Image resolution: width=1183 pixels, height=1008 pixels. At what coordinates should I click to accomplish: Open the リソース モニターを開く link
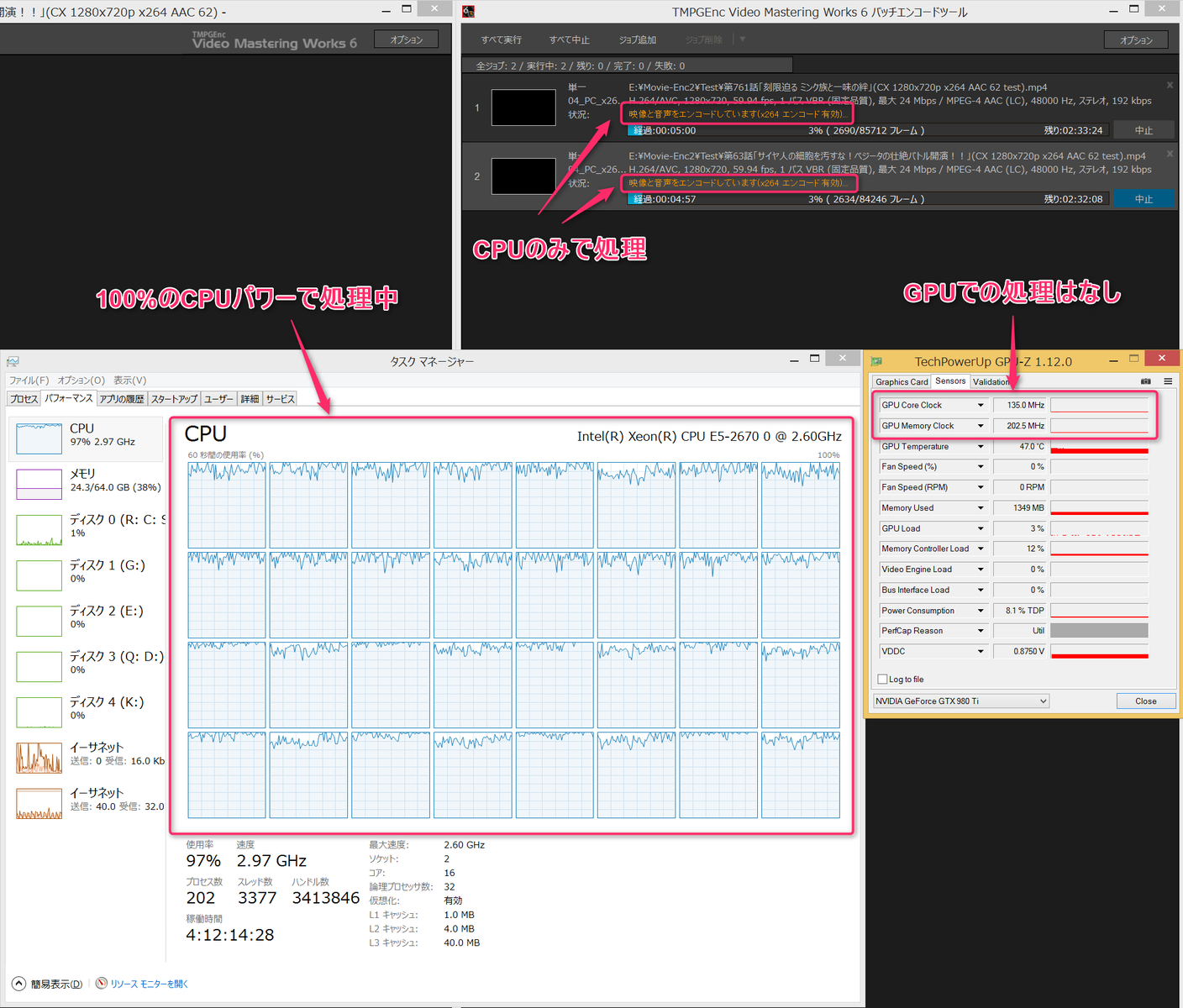(x=150, y=984)
